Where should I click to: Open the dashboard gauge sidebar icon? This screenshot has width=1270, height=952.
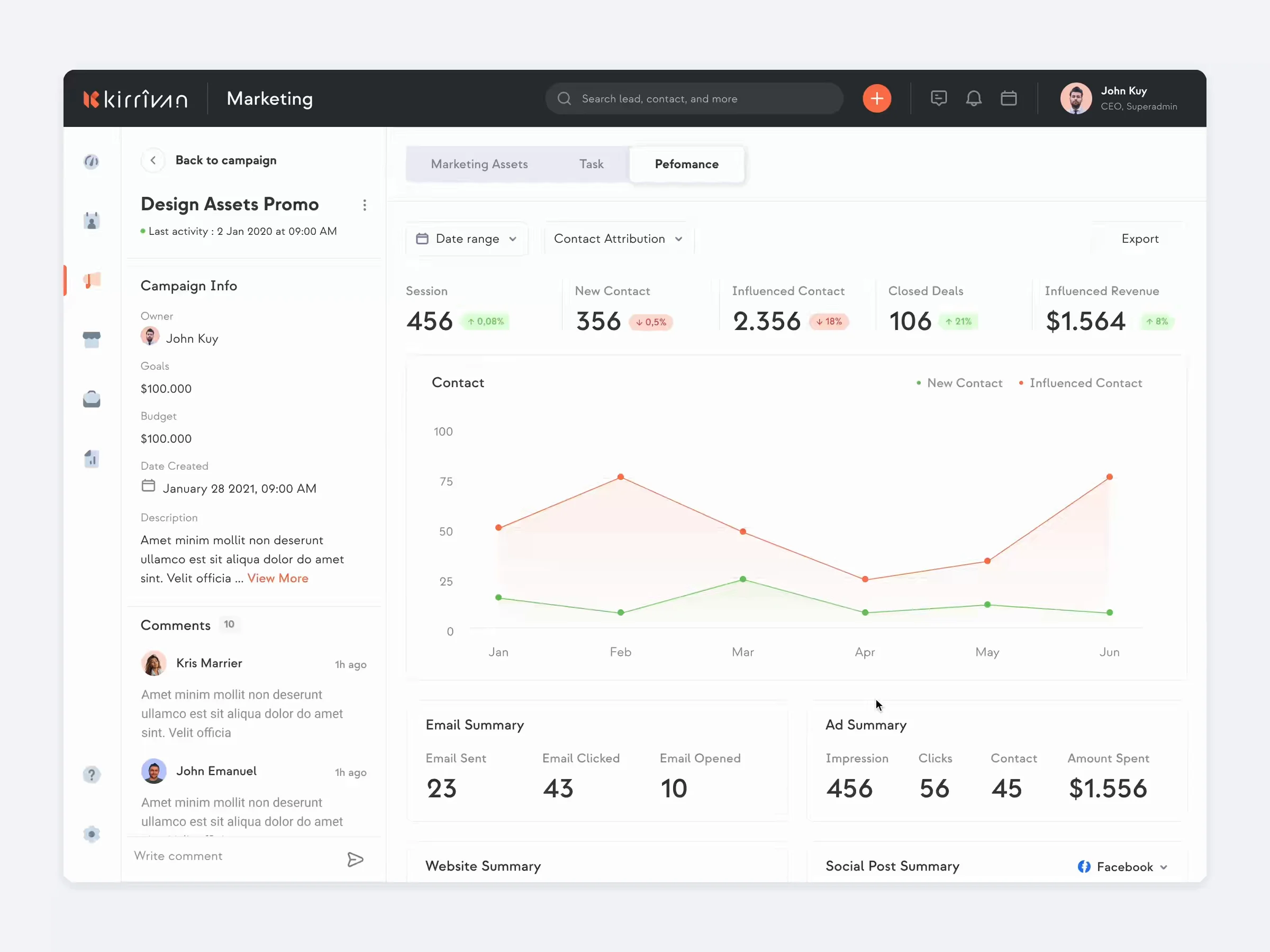coord(92,161)
